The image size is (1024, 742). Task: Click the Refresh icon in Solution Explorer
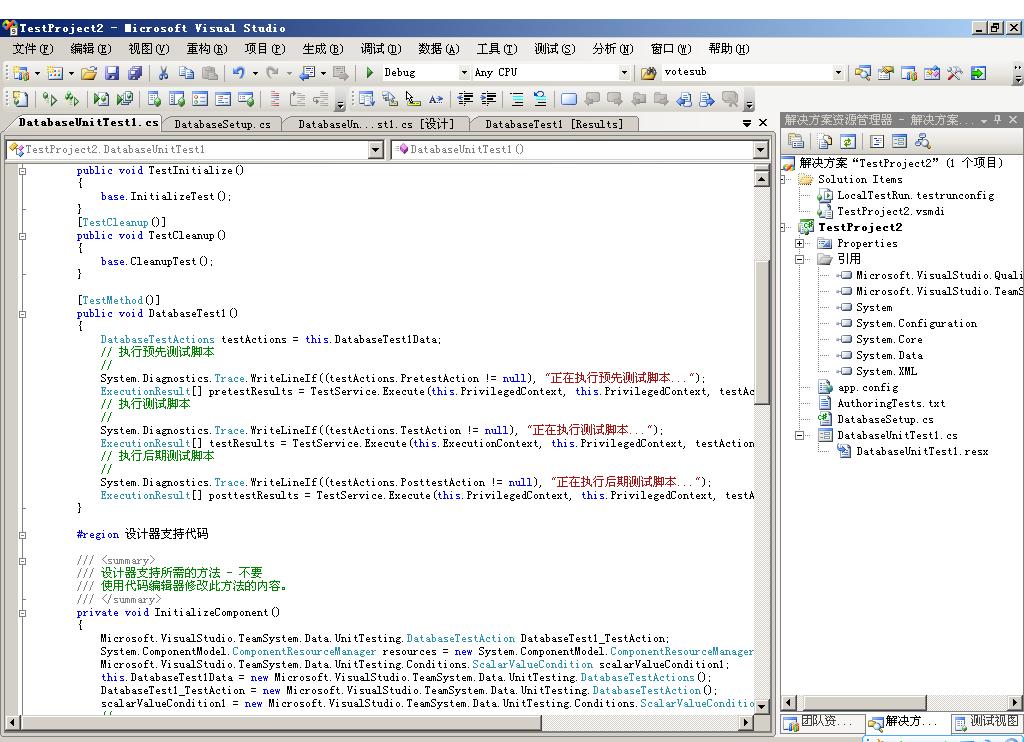(x=848, y=141)
